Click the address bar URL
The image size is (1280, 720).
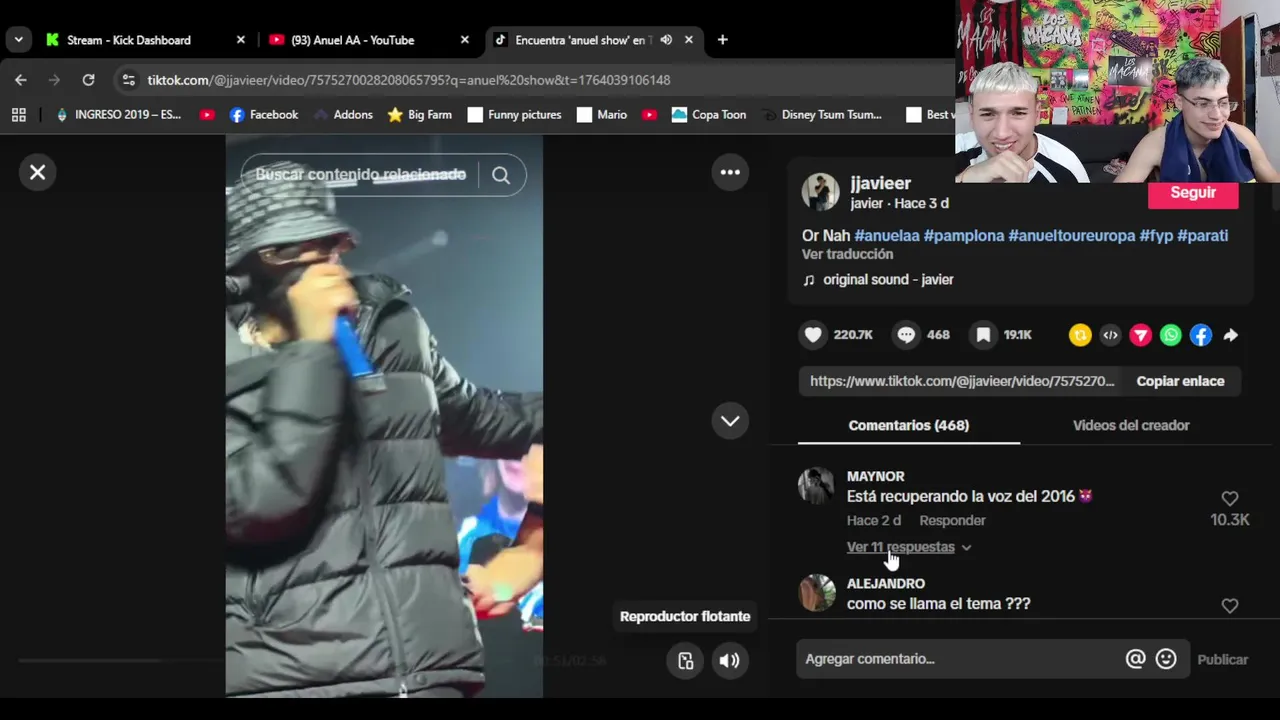(x=409, y=80)
